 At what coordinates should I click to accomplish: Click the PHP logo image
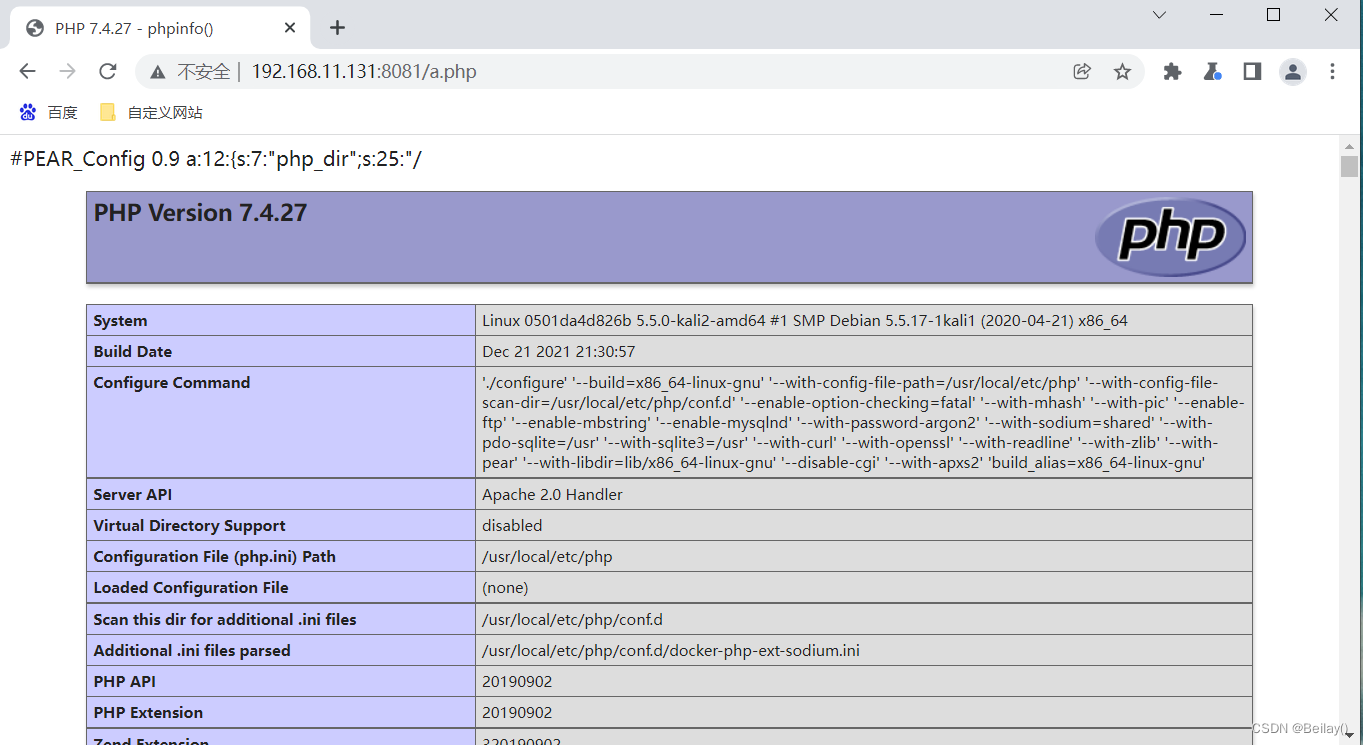pyautogui.click(x=1170, y=237)
